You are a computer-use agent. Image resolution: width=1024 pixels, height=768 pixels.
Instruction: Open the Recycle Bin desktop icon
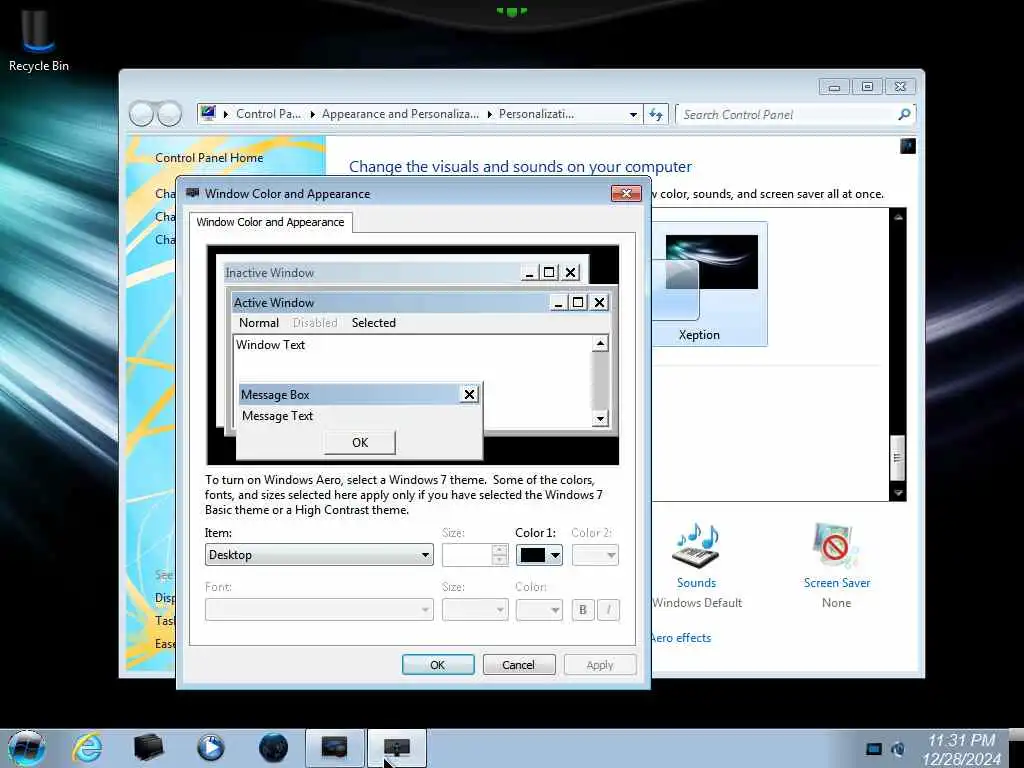(38, 39)
